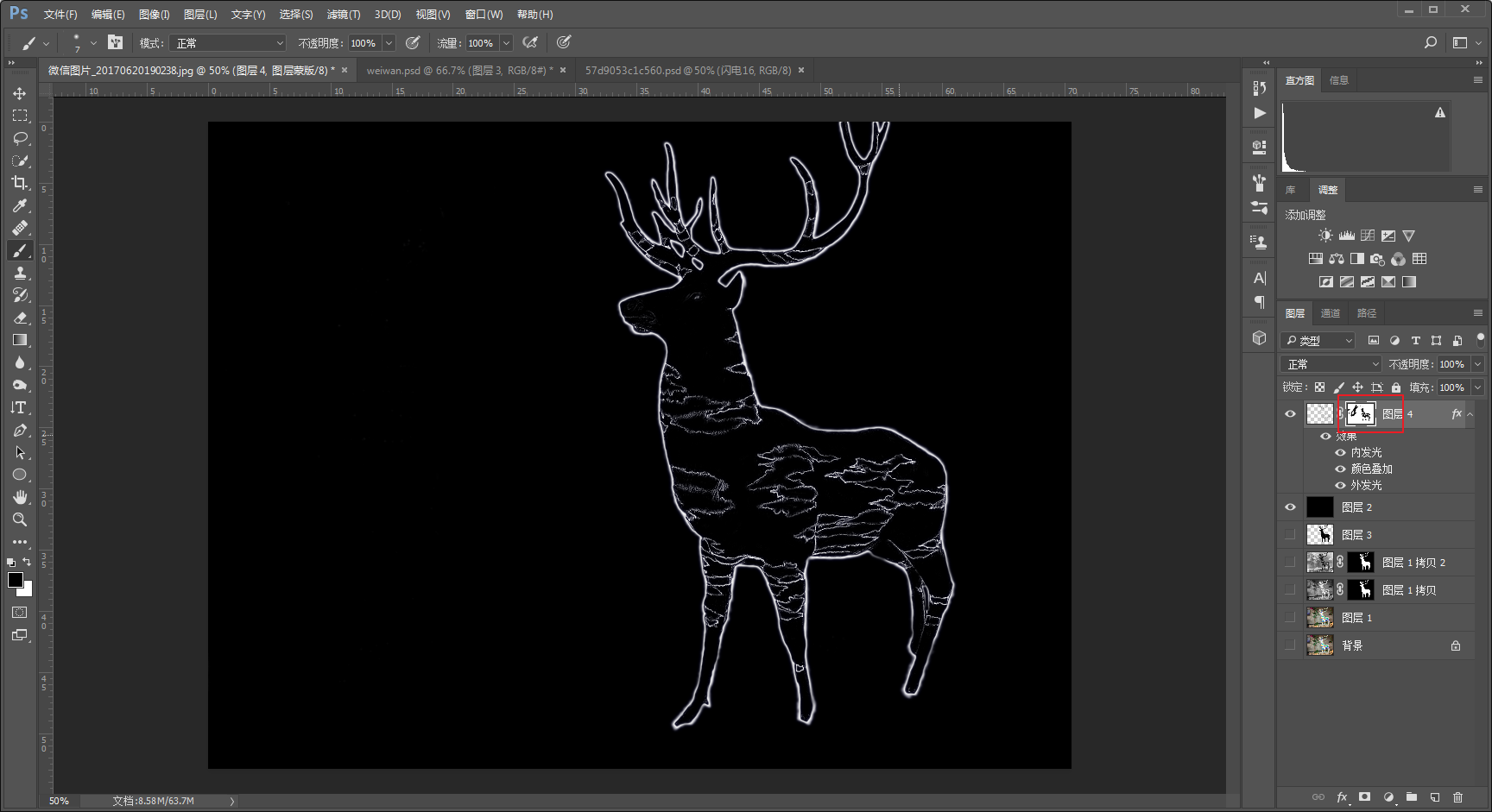Image resolution: width=1492 pixels, height=812 pixels.
Task: Delete layer with trash icon
Action: tap(1457, 797)
